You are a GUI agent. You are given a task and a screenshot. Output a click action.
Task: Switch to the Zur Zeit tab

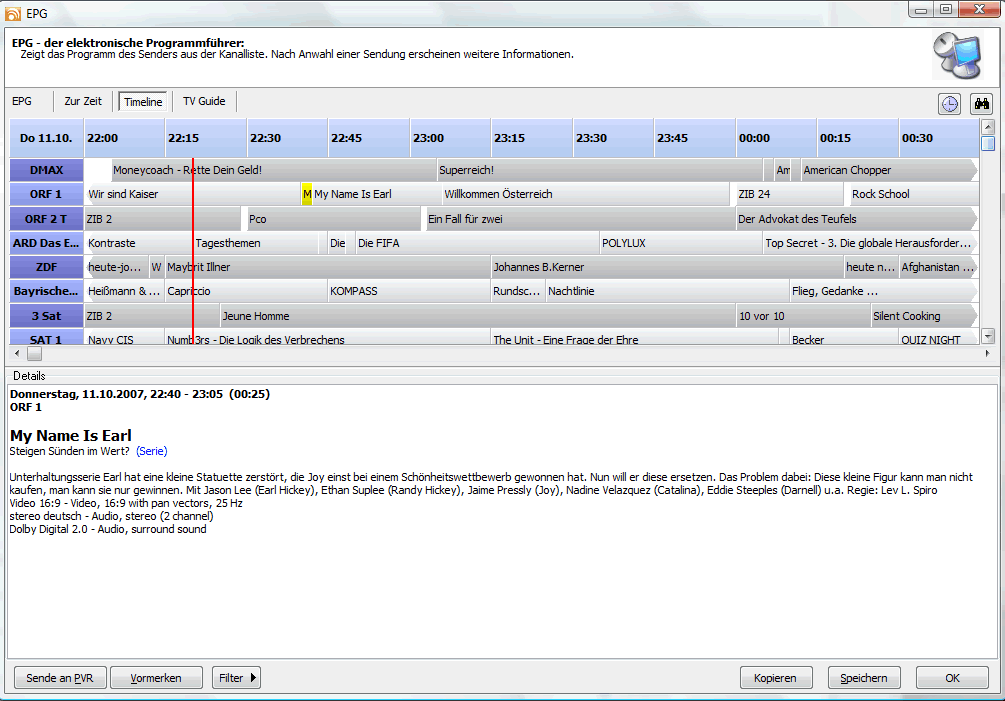pyautogui.click(x=83, y=101)
